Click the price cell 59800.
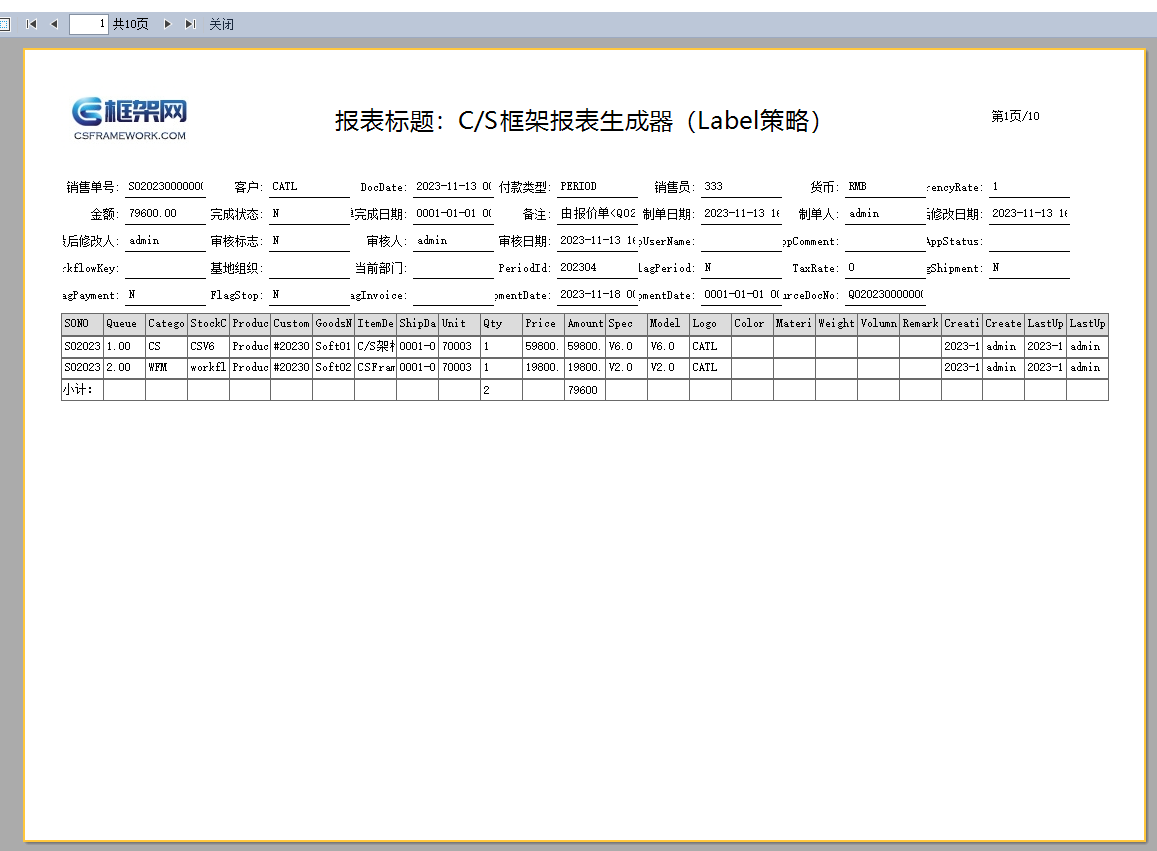The width and height of the screenshot is (1157, 851). 543,346
